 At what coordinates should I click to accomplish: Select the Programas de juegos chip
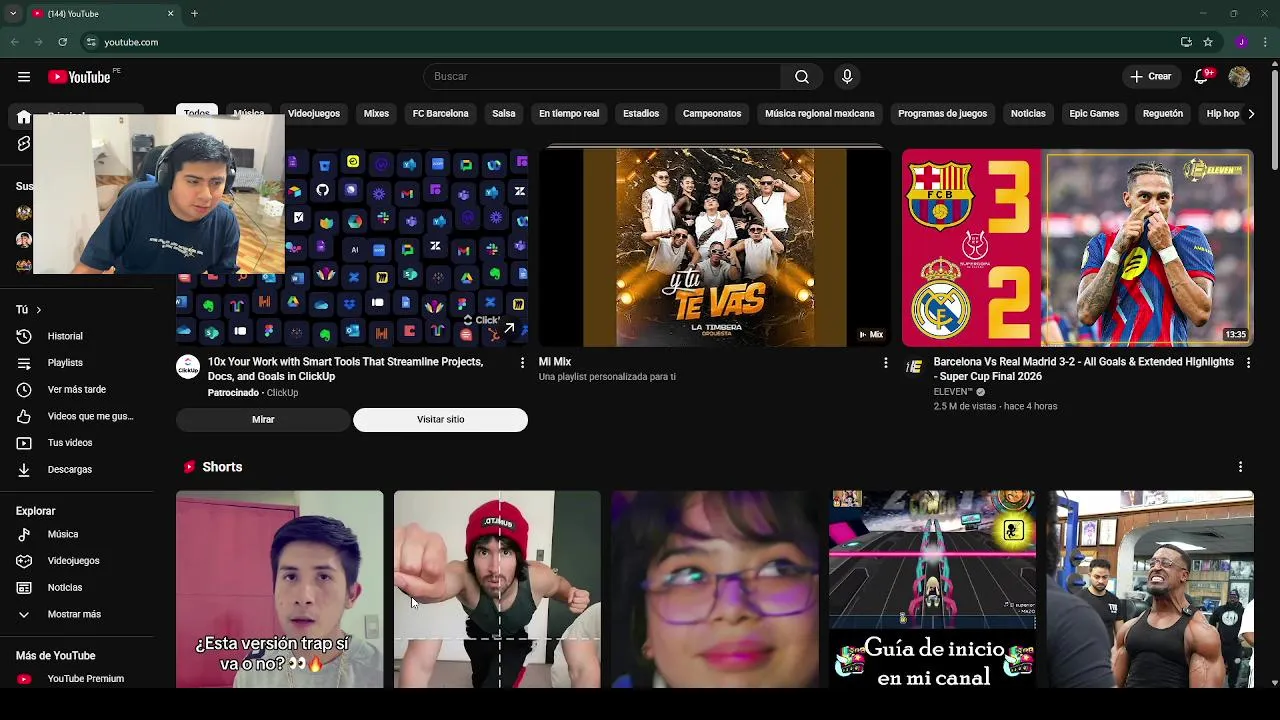pos(942,114)
